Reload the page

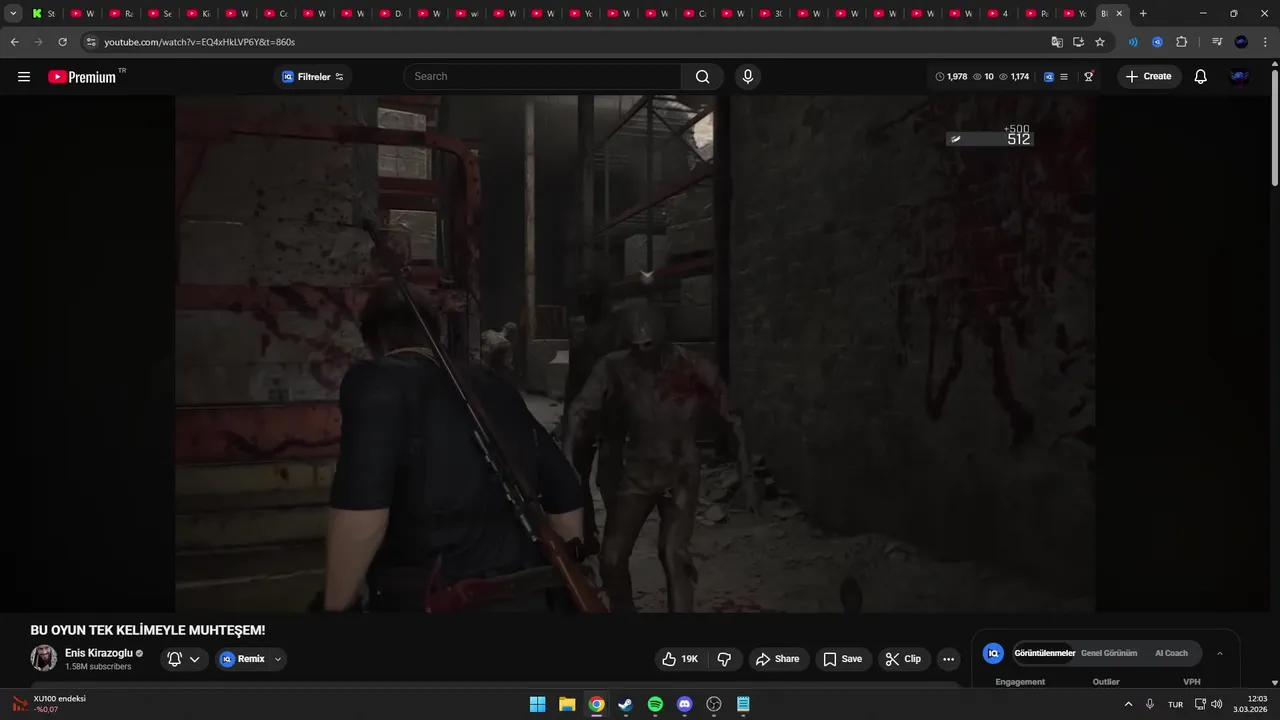62,42
